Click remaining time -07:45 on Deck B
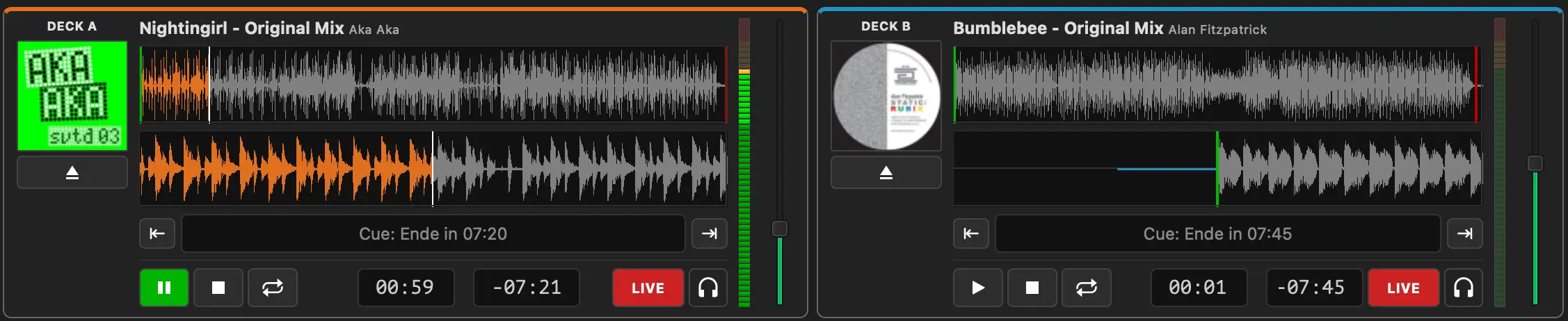Viewport: 1568px width, 321px height. (1314, 288)
